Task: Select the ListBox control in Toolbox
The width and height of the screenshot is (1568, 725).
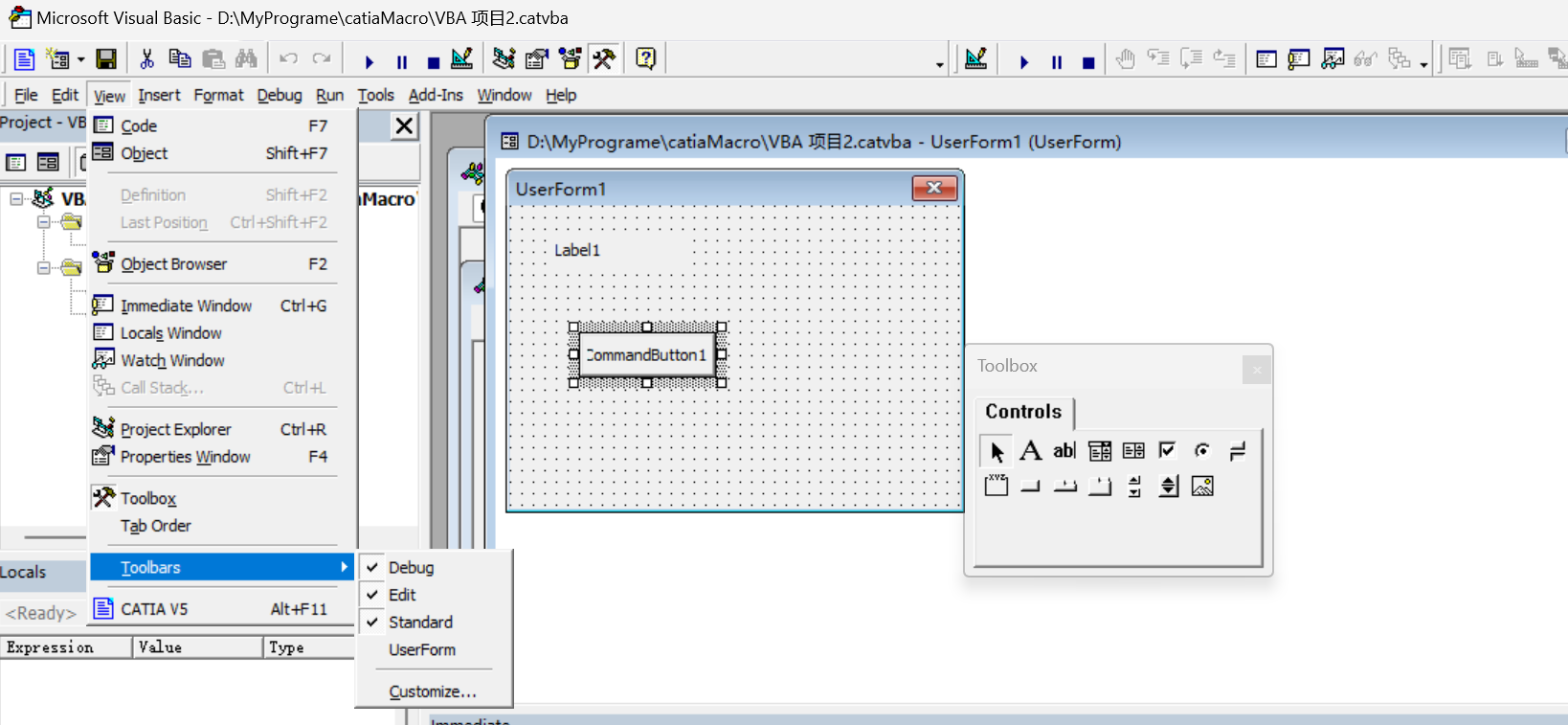Action: [1133, 450]
